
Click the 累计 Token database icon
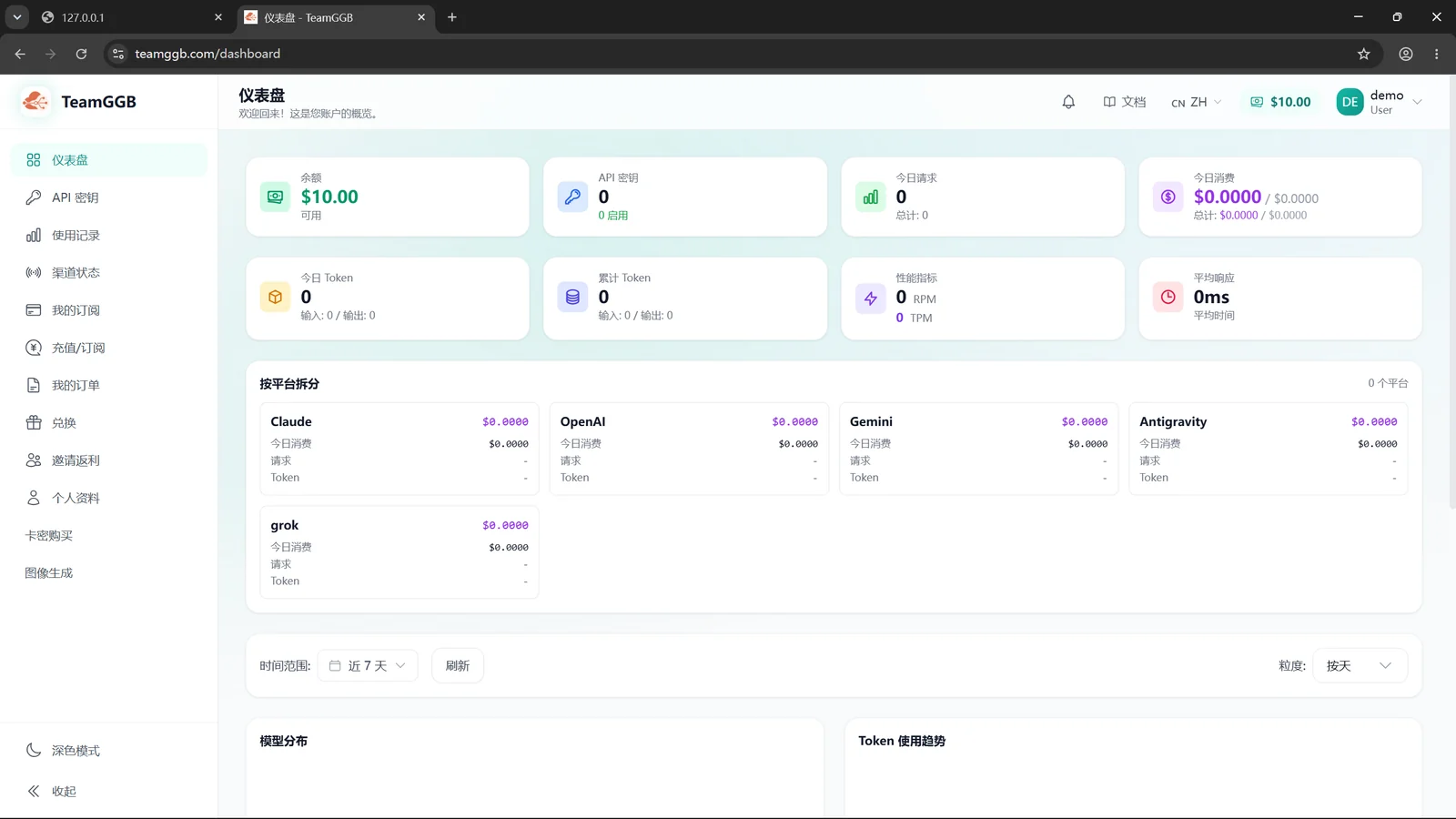tap(572, 297)
